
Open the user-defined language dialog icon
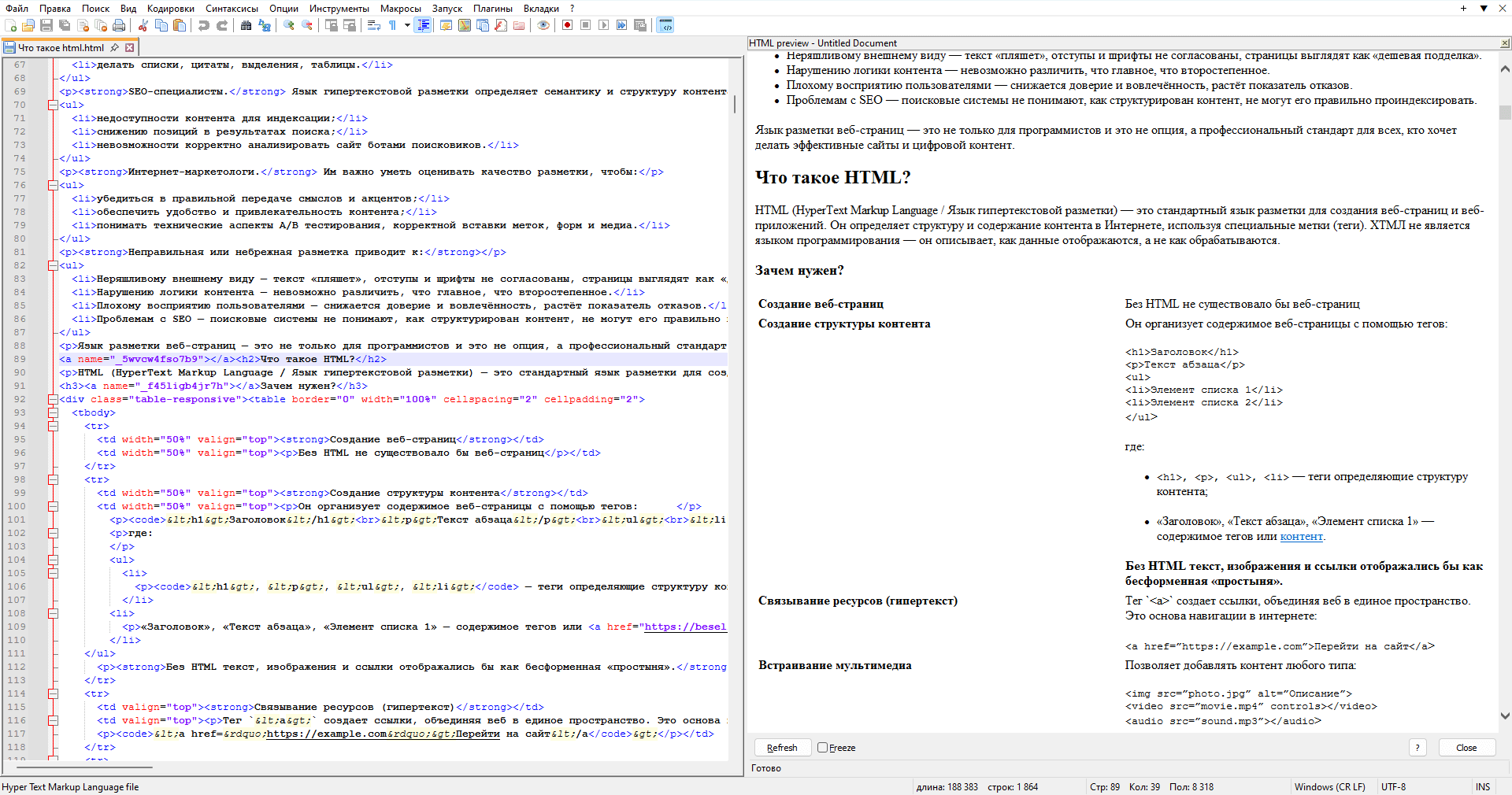(446, 25)
